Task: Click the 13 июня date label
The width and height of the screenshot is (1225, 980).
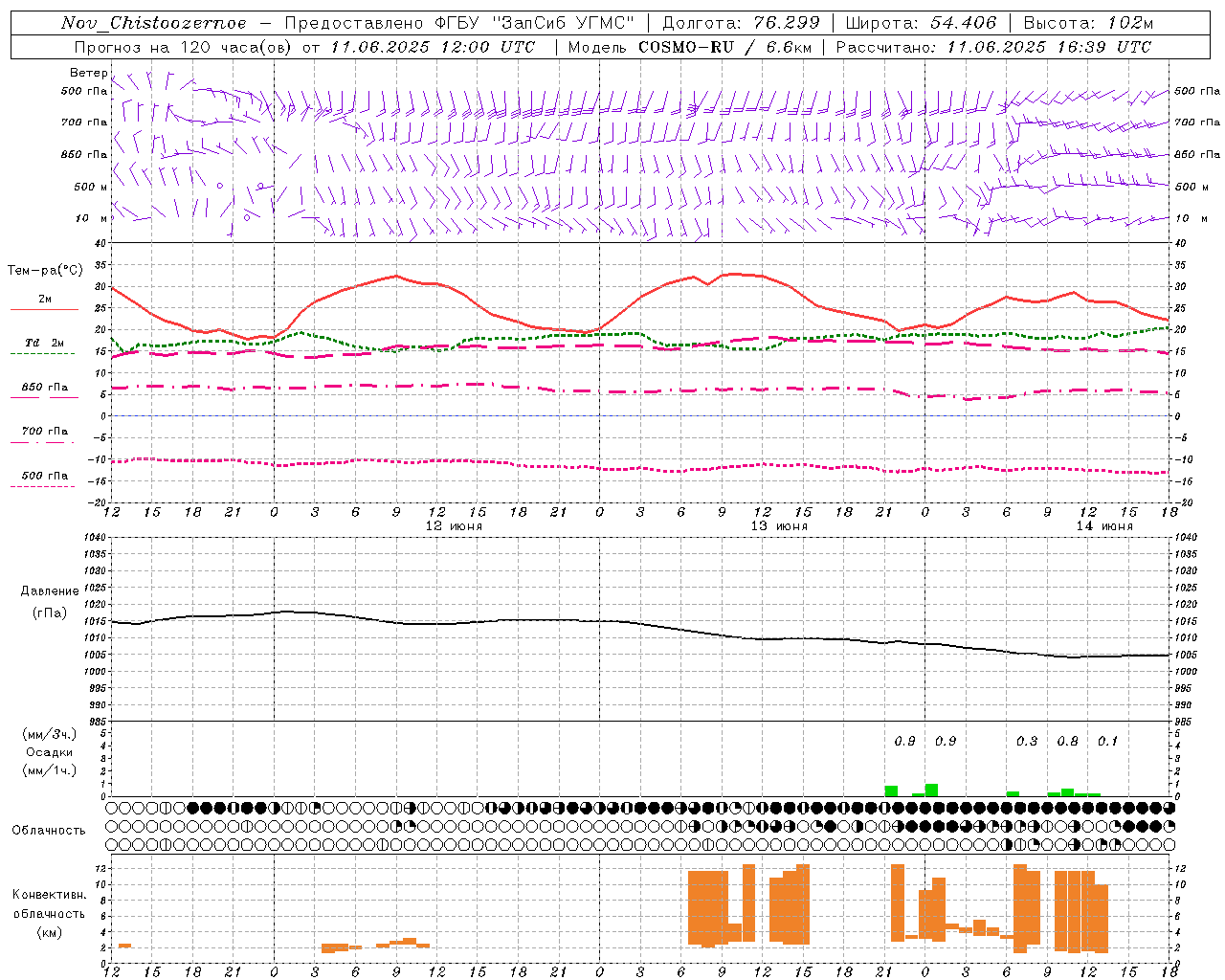Action: [779, 526]
